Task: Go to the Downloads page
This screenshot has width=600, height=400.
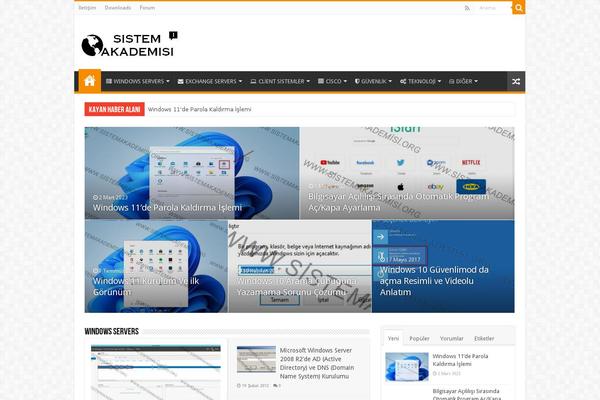Action: (118, 8)
